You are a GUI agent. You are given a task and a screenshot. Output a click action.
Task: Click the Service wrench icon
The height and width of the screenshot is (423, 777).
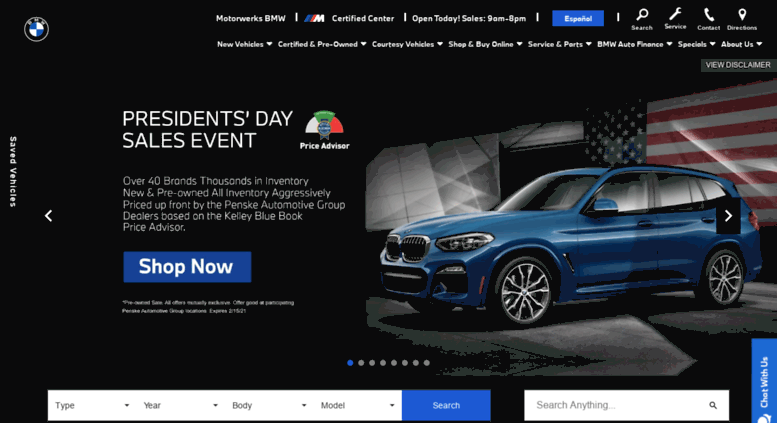[x=675, y=14]
